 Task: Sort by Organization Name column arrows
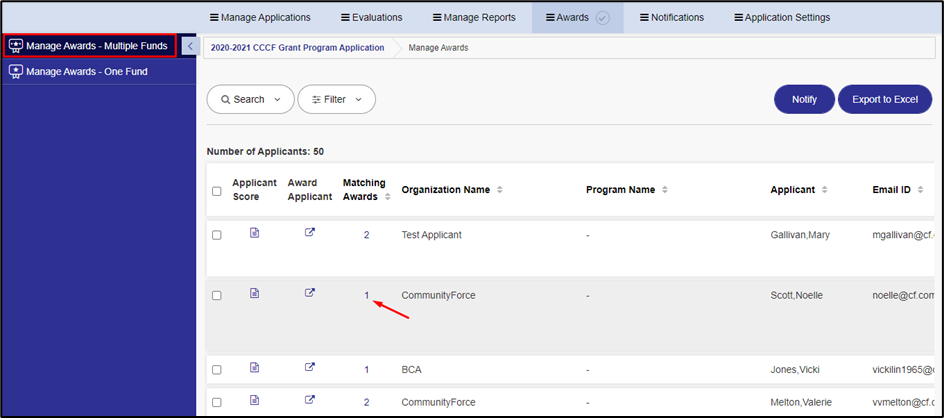pos(500,190)
